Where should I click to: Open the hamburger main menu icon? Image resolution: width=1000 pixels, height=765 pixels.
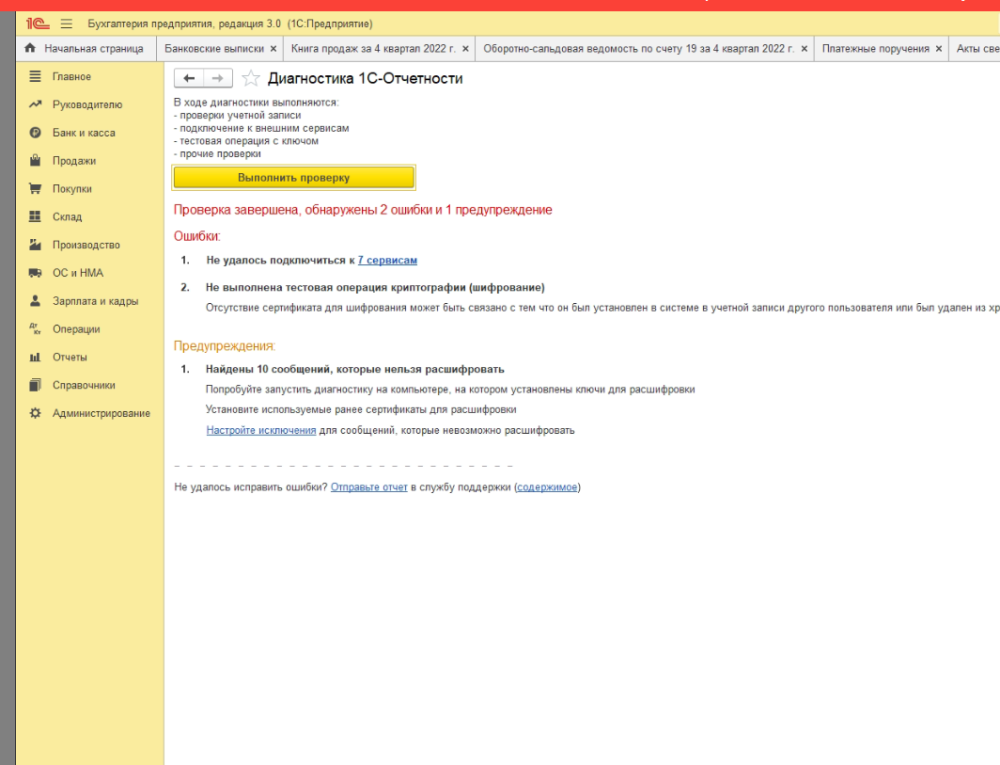coord(66,24)
